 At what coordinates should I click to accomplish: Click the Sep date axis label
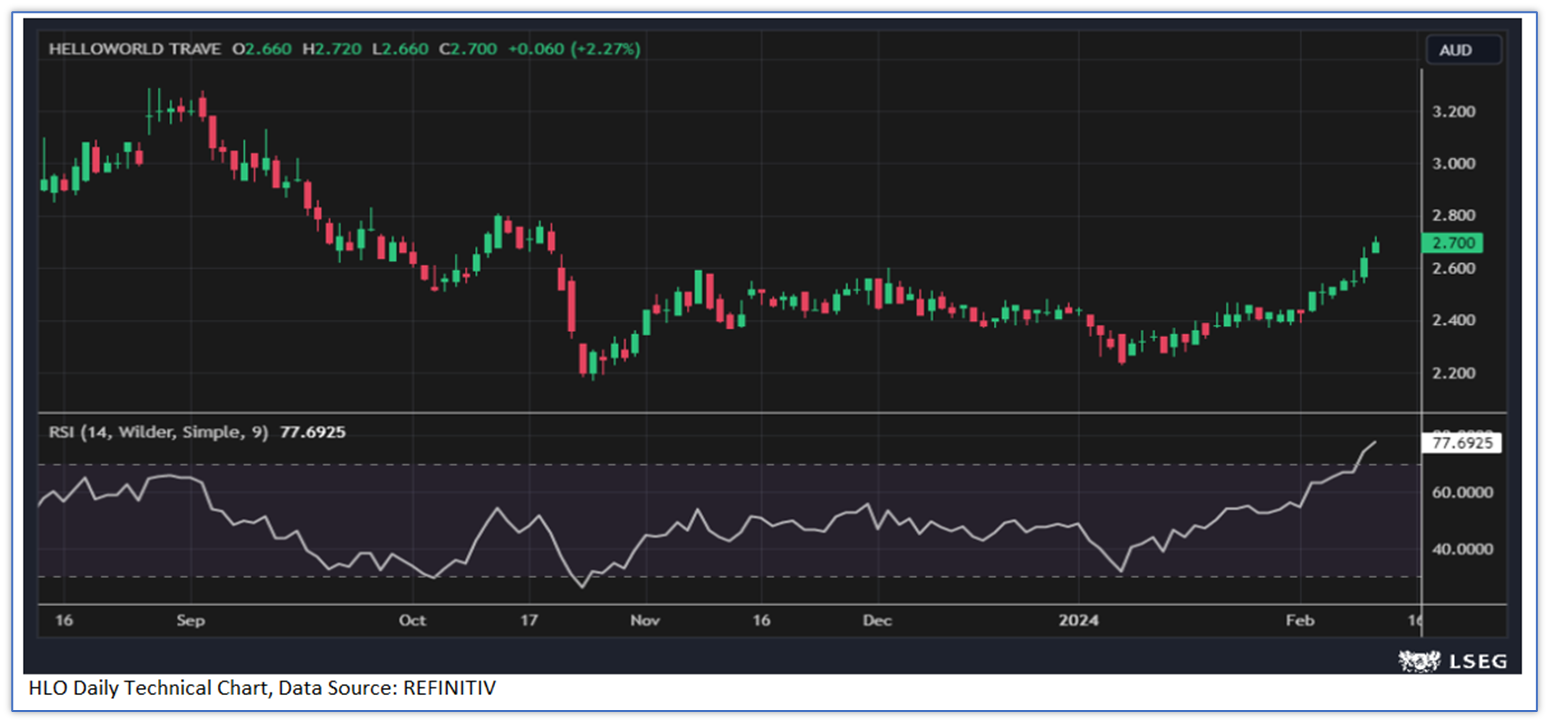(190, 620)
